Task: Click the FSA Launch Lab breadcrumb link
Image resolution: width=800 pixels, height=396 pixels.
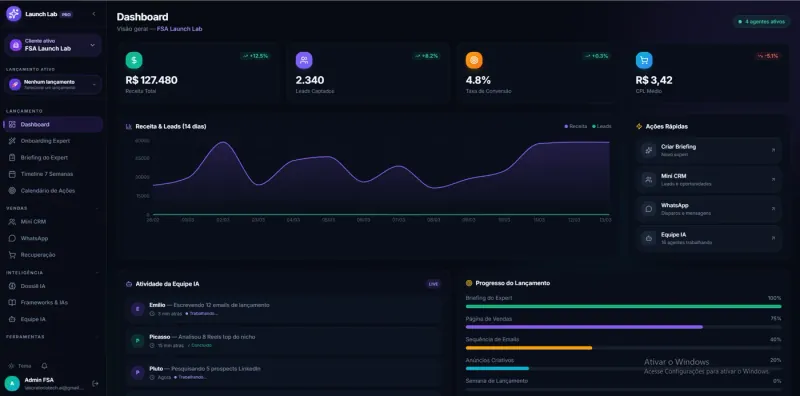Action: [179, 29]
